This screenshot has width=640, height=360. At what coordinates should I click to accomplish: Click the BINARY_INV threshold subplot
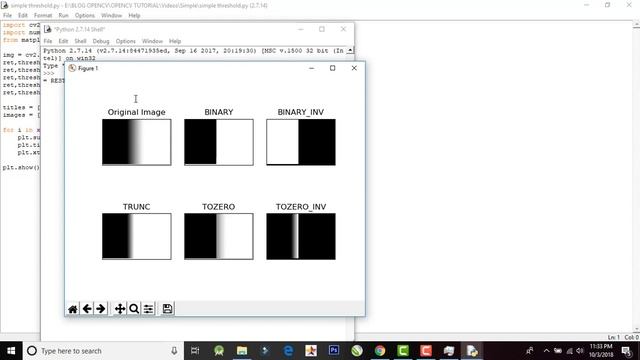coord(301,142)
